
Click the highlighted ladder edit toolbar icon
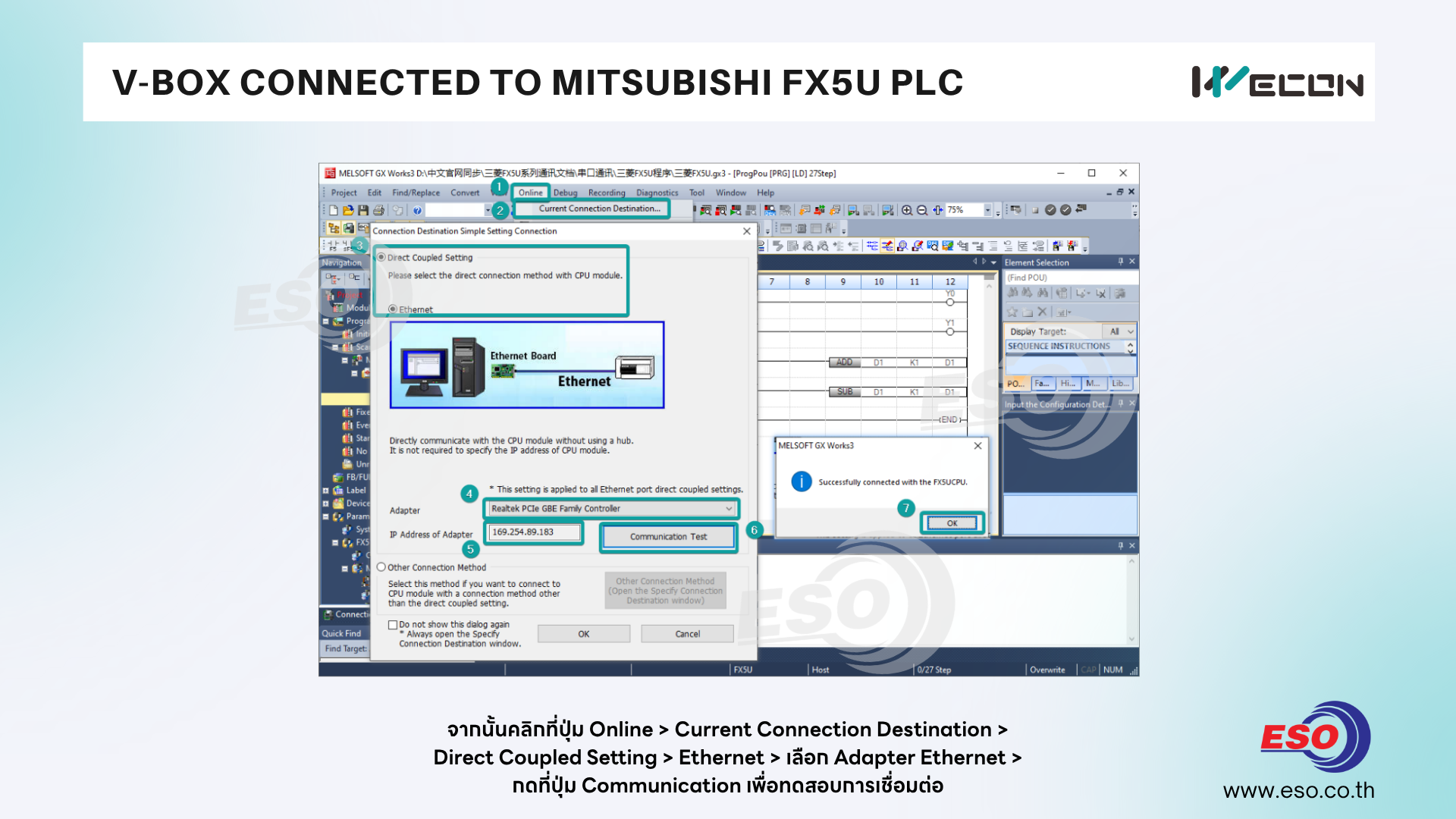click(886, 246)
